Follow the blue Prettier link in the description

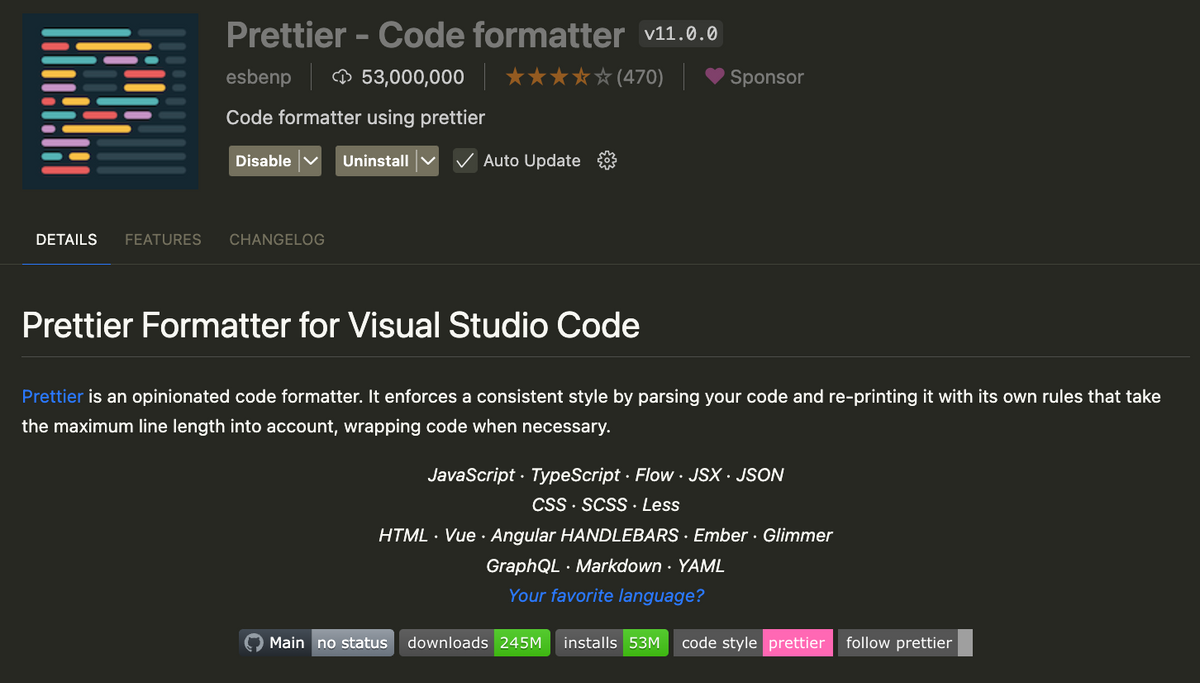coord(53,396)
